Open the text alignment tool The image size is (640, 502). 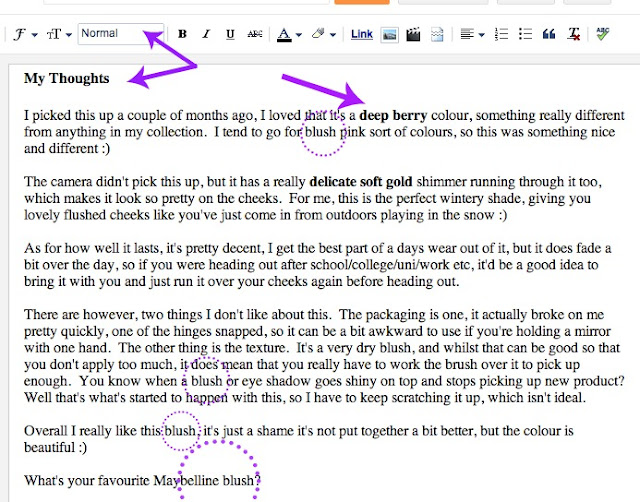[467, 34]
